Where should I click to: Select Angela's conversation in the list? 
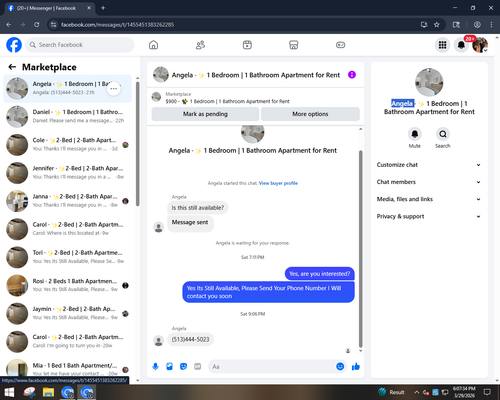67,89
